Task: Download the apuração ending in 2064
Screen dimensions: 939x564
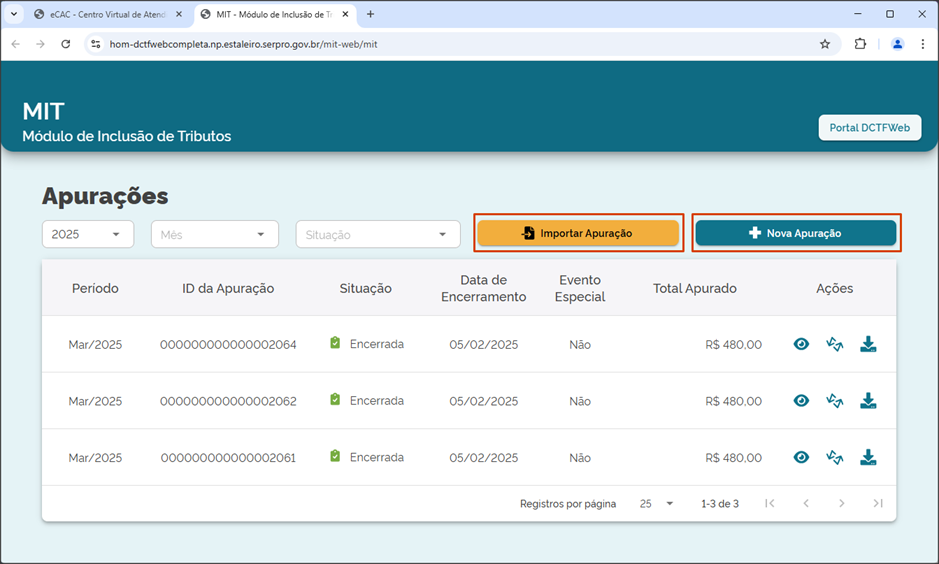Action: [868, 344]
